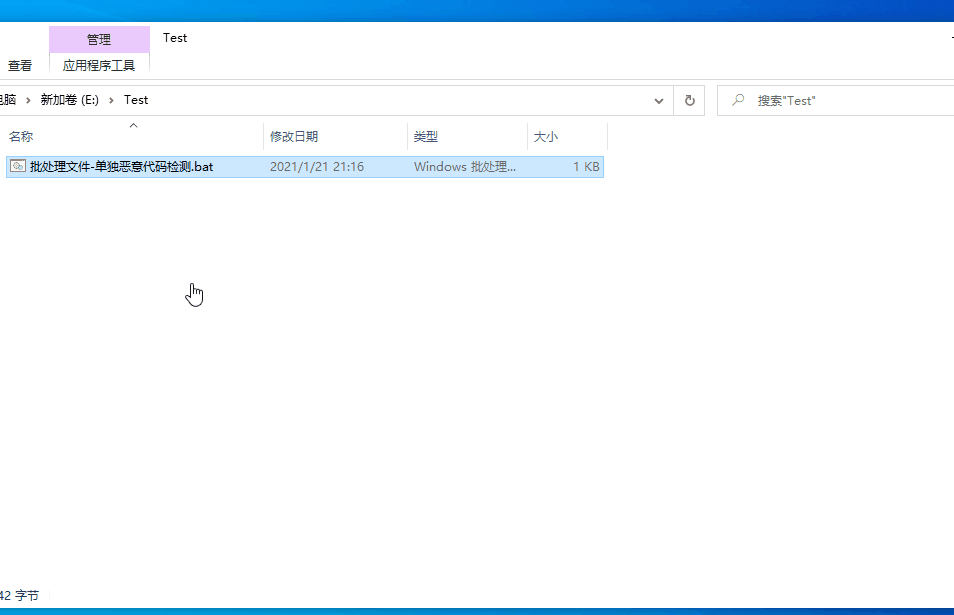This screenshot has height=615, width=954.
Task: Select the 应用程序工具 tab
Action: pyautogui.click(x=99, y=64)
